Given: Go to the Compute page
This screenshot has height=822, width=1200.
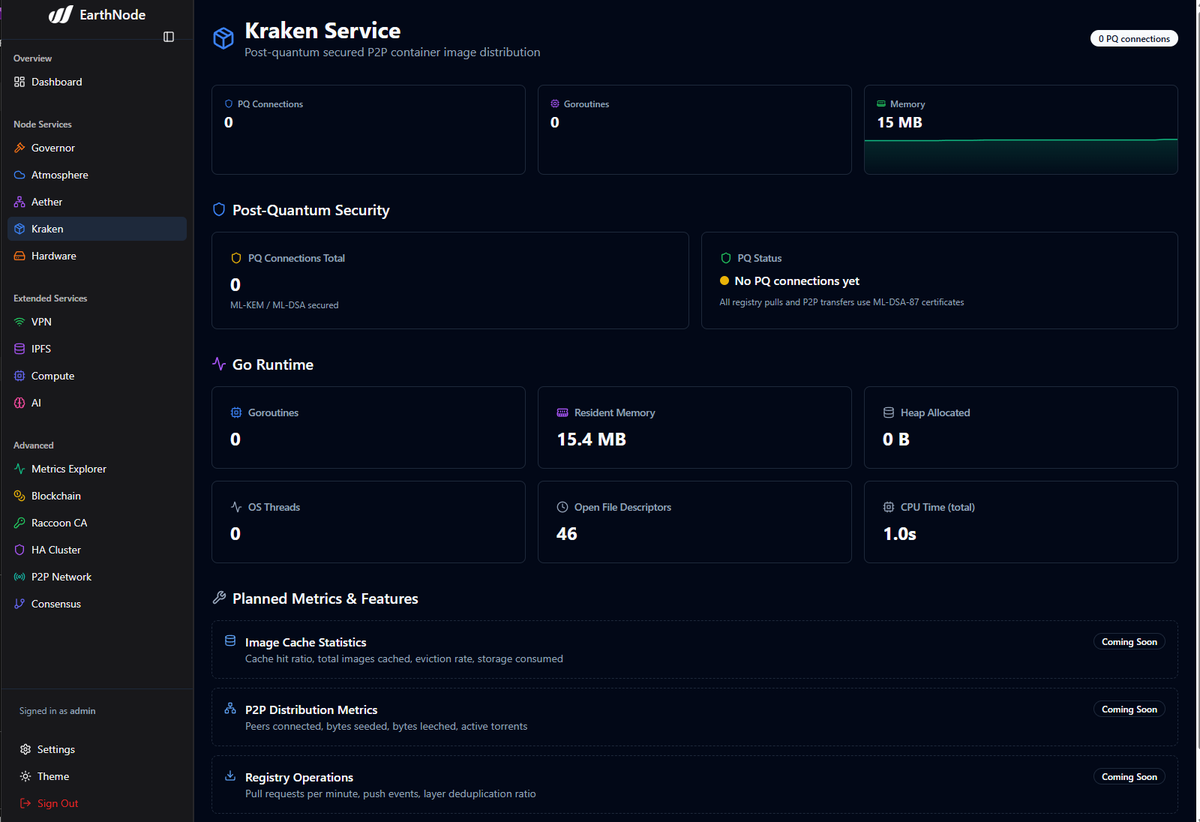Looking at the screenshot, I should click(96, 376).
